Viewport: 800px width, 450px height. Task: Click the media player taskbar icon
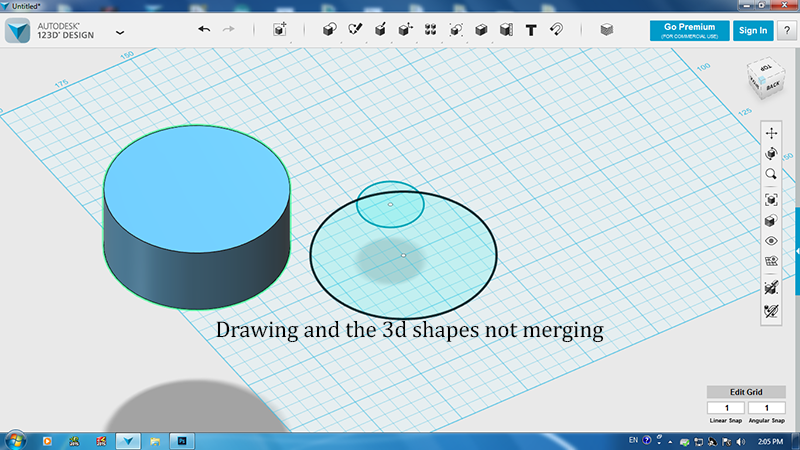47,441
